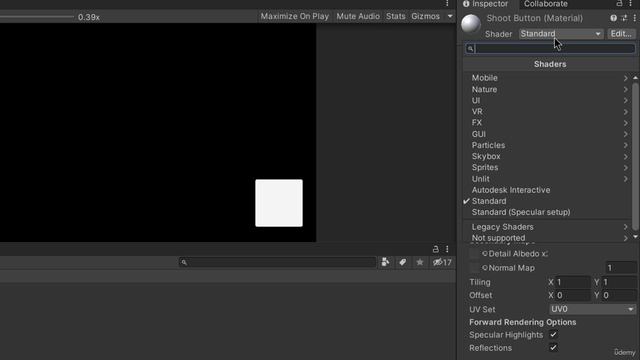Open the Game view options menu

(x=447, y=4)
